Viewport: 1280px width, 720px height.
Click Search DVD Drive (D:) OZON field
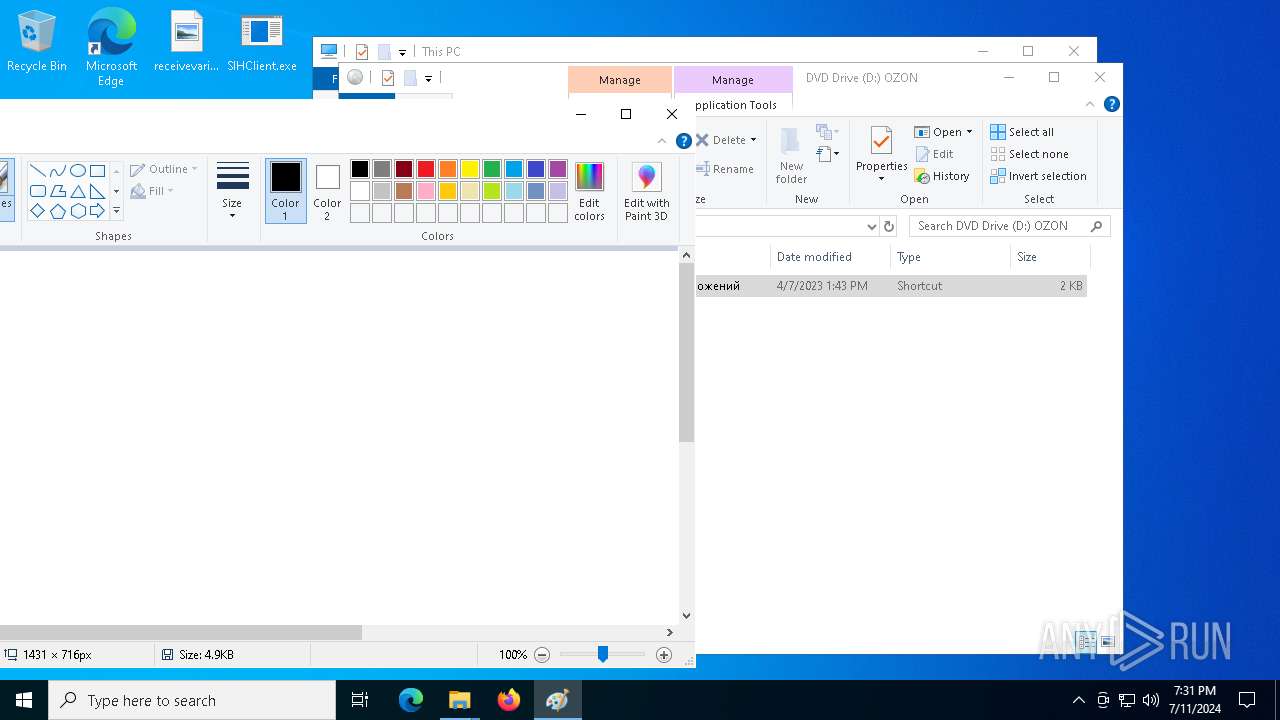[x=1009, y=226]
